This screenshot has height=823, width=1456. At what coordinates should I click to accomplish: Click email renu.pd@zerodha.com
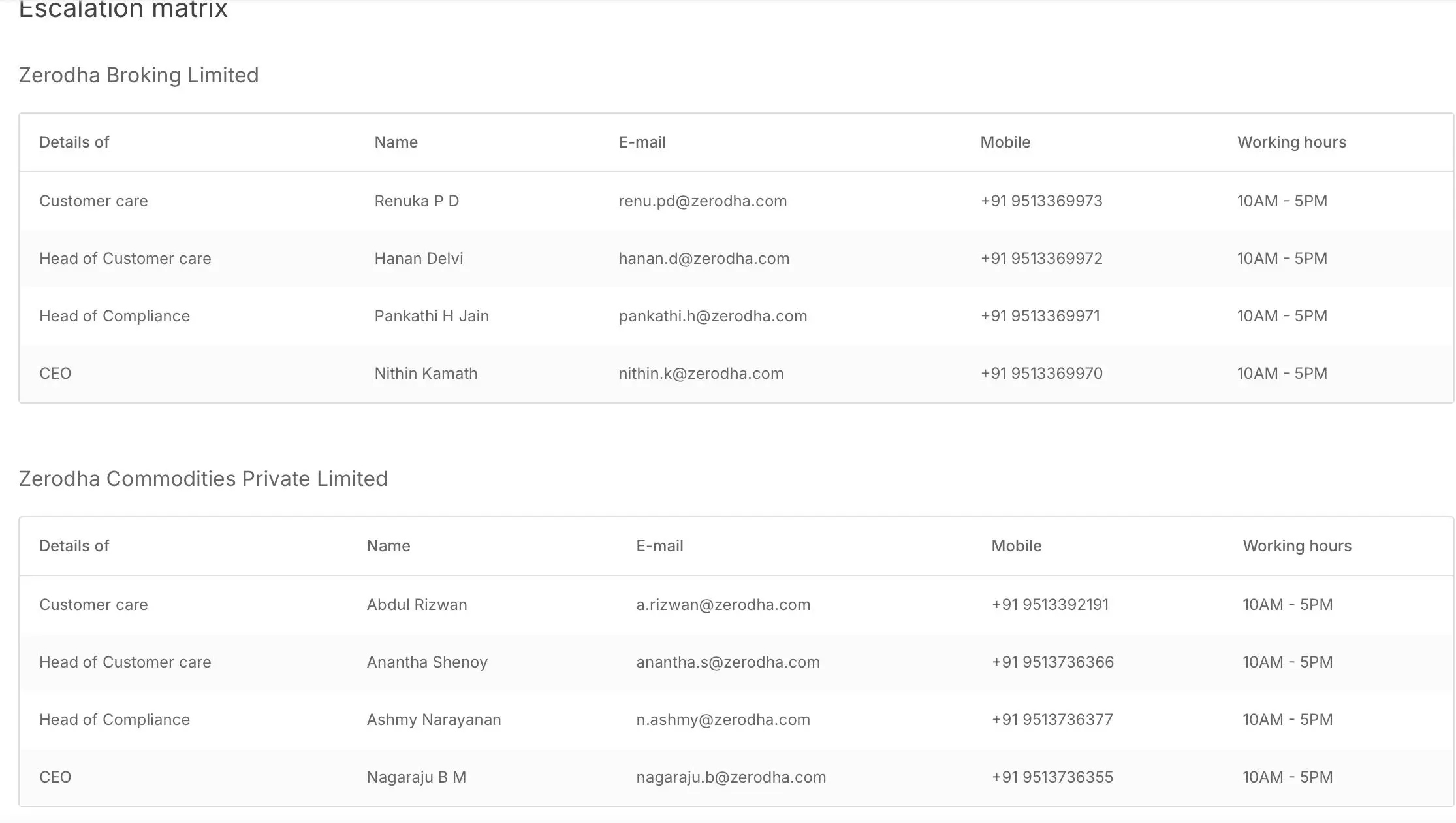click(x=703, y=201)
